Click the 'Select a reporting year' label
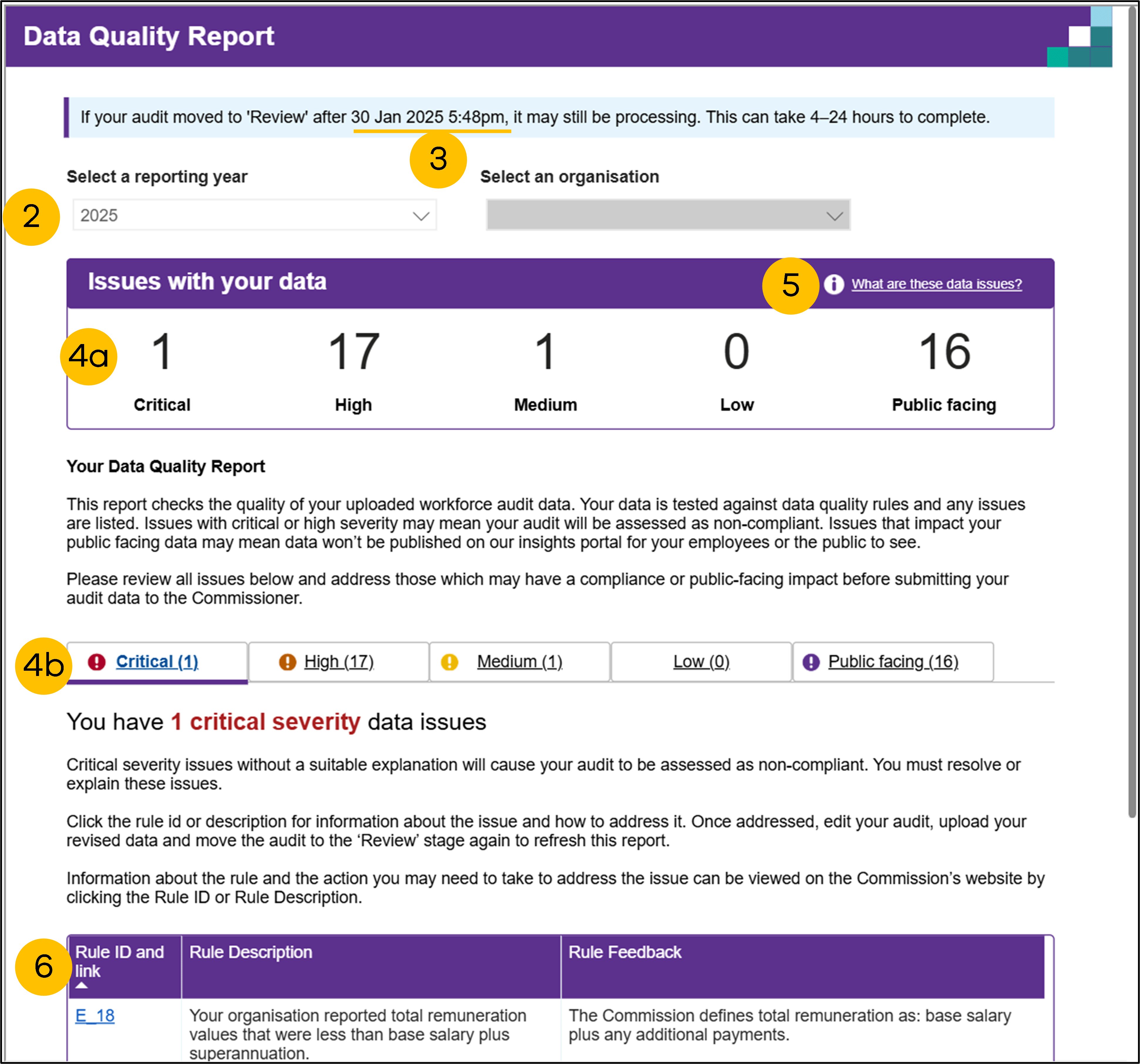 coord(157,177)
